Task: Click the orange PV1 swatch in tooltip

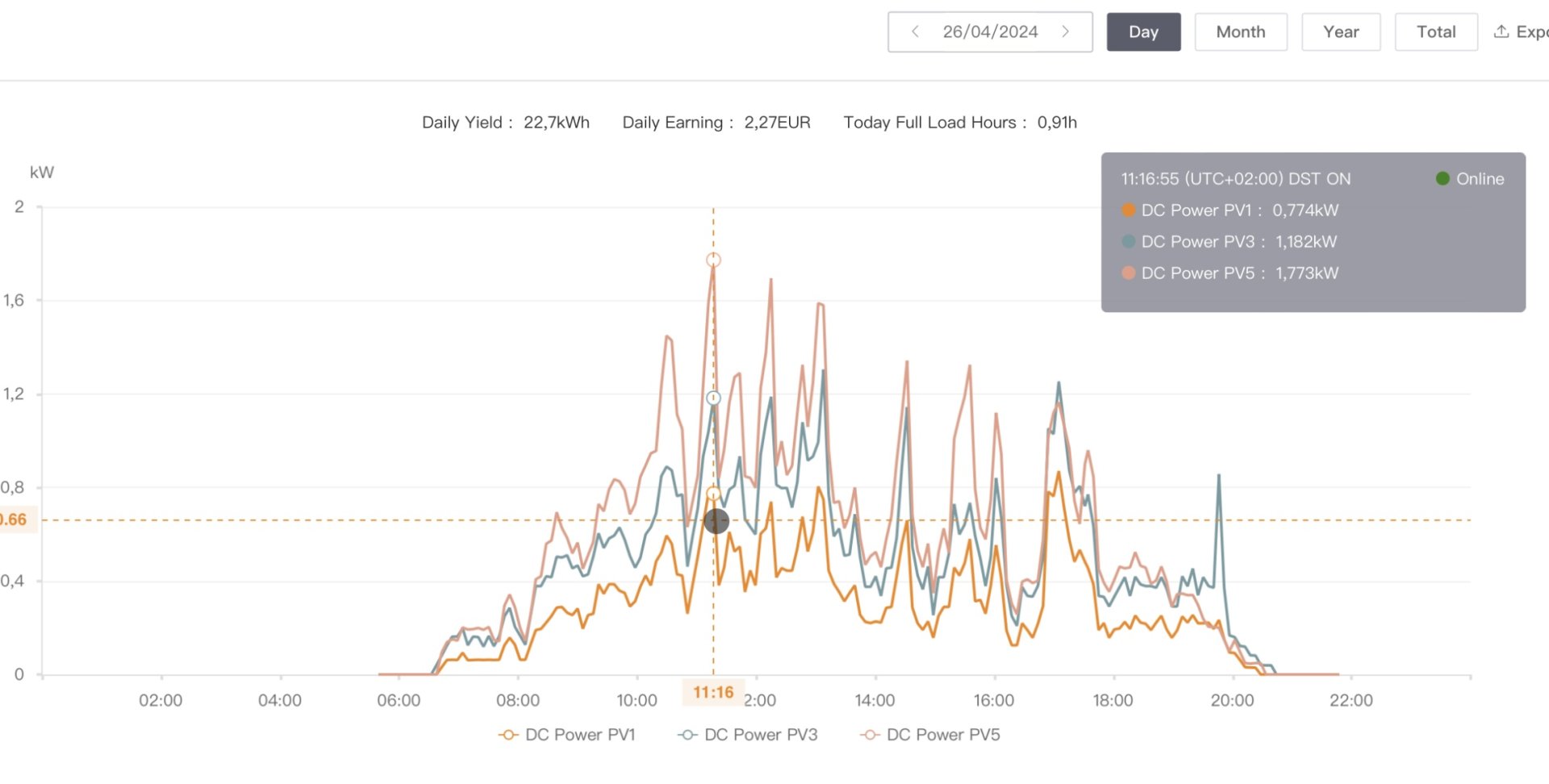Action: [x=1128, y=210]
